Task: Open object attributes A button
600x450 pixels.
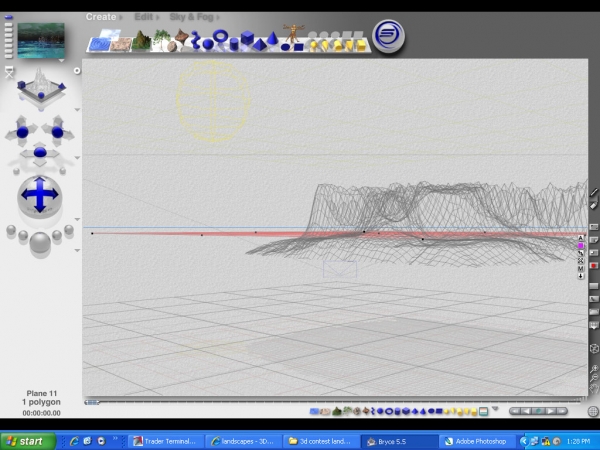Action: point(580,238)
